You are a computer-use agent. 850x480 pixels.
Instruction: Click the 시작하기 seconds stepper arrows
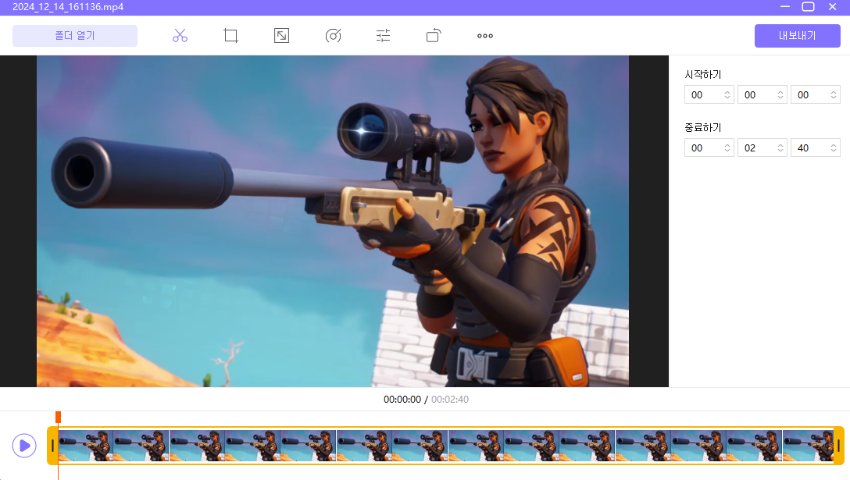pos(831,95)
